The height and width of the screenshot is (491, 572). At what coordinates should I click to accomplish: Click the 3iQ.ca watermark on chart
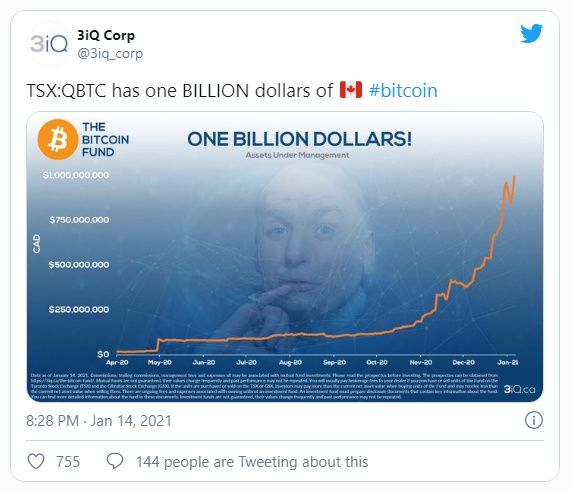[519, 389]
